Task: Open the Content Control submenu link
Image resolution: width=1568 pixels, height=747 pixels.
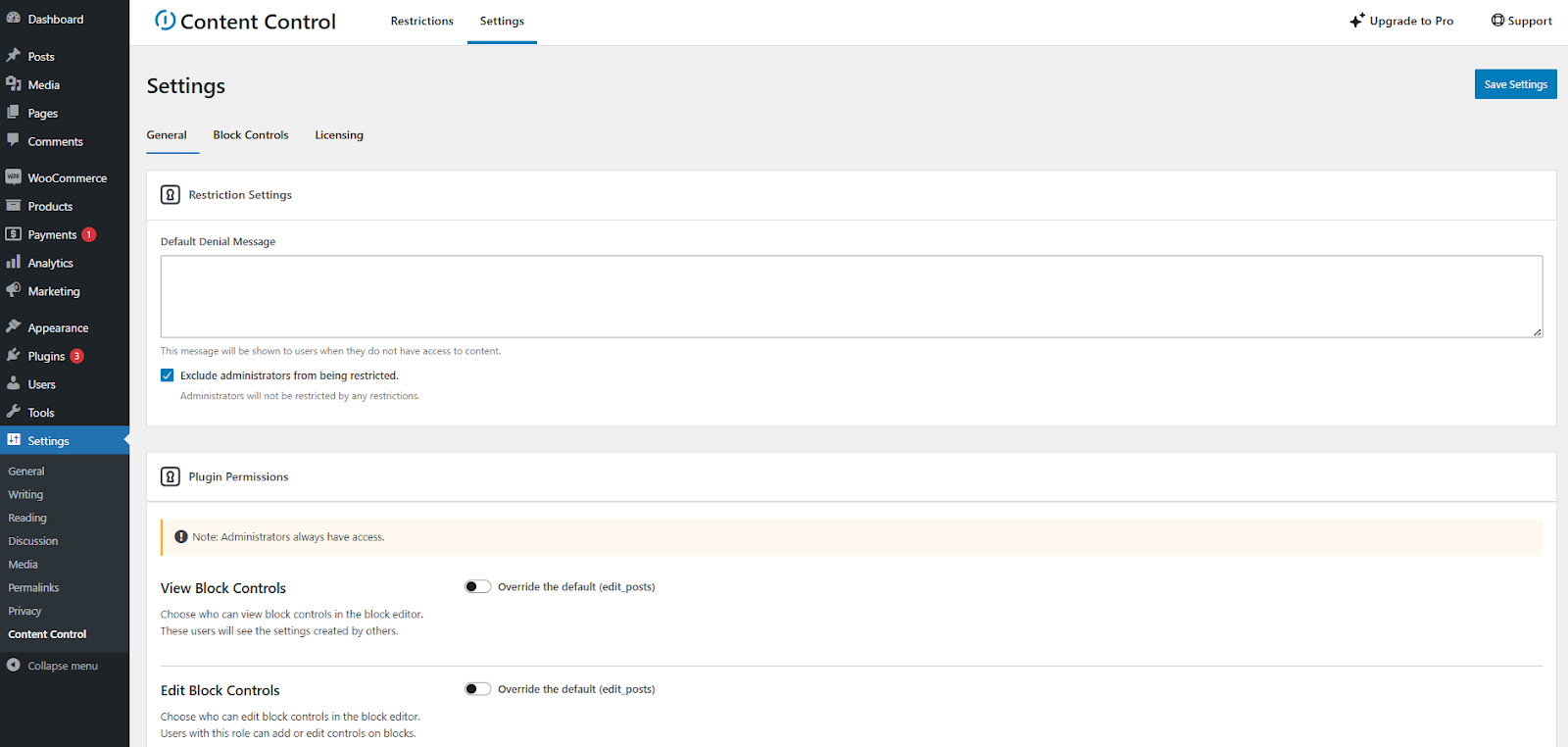Action: tap(47, 634)
